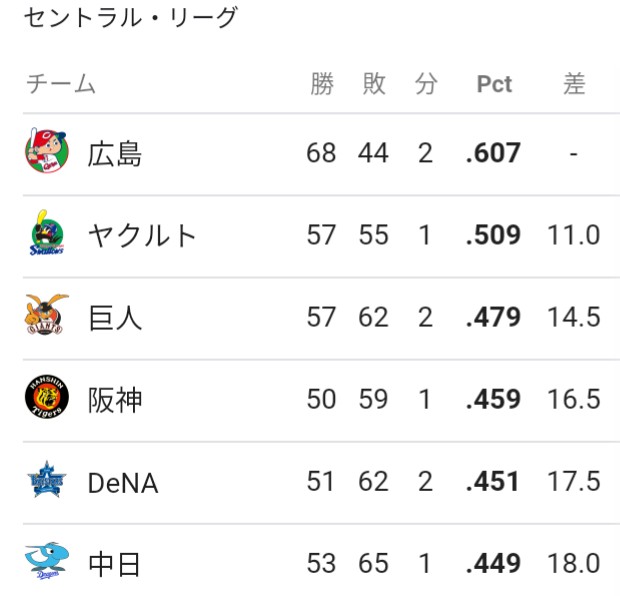Image resolution: width=620 pixels, height=596 pixels.
Task: Click the 敗 losses column header
Action: [374, 84]
